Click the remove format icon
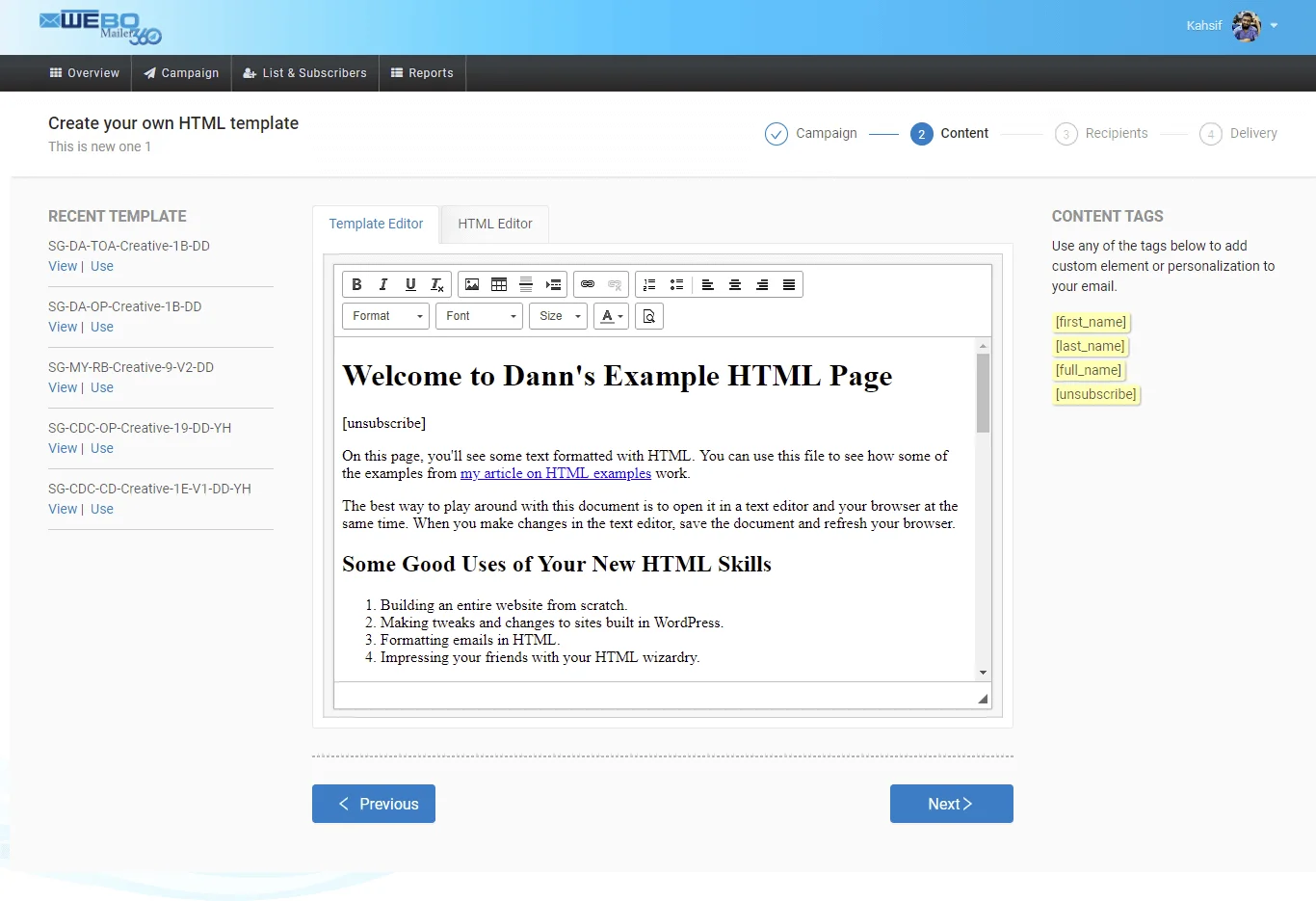This screenshot has height=901, width=1316. click(437, 284)
